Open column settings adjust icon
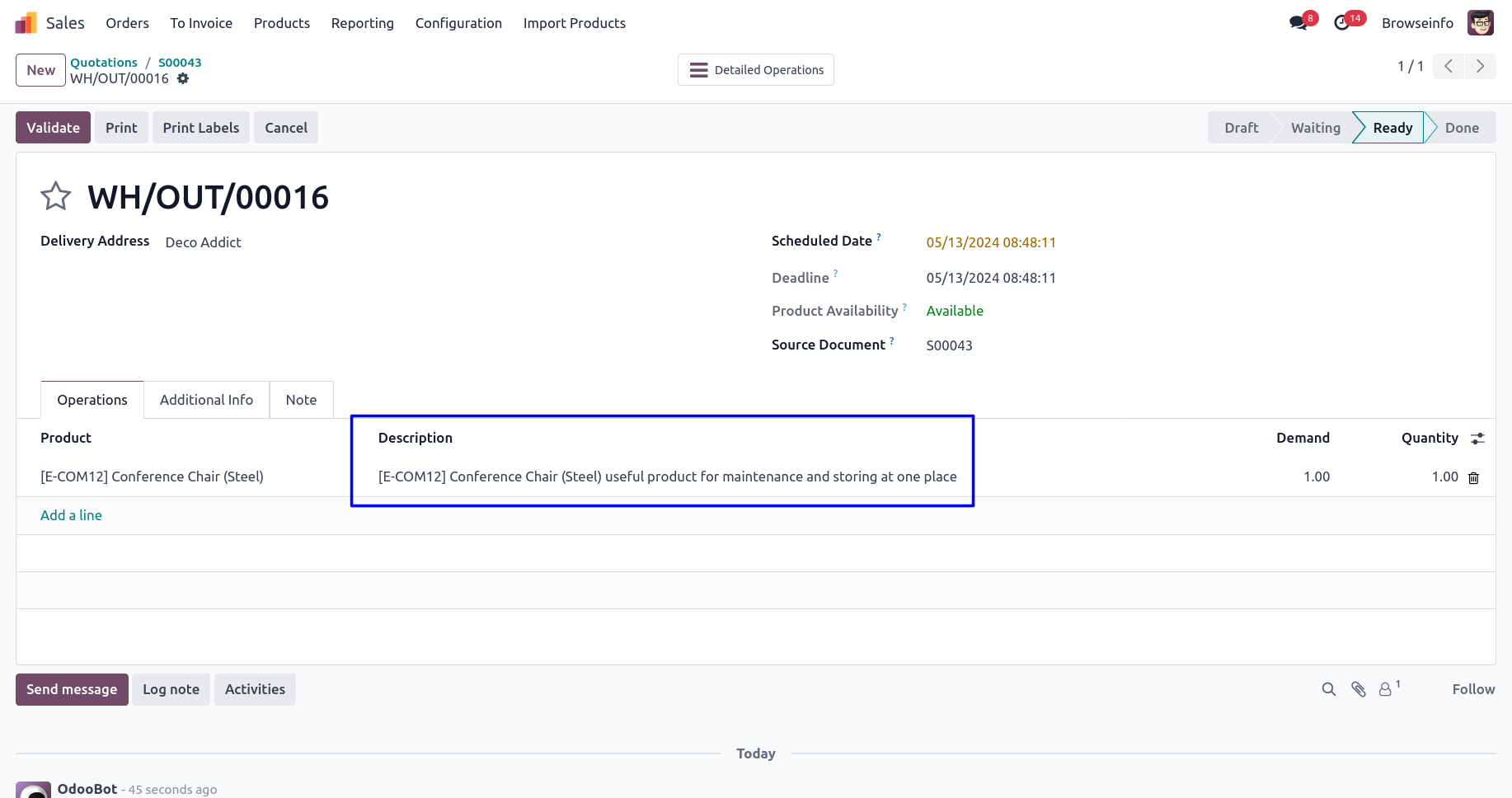The image size is (1512, 798). click(1477, 439)
